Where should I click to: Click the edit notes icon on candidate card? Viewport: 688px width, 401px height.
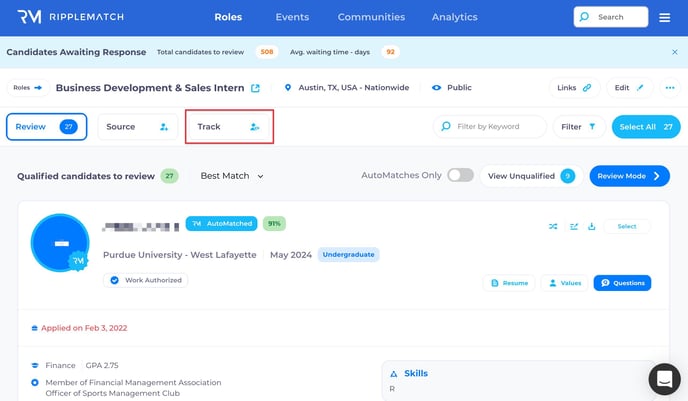coord(573,226)
